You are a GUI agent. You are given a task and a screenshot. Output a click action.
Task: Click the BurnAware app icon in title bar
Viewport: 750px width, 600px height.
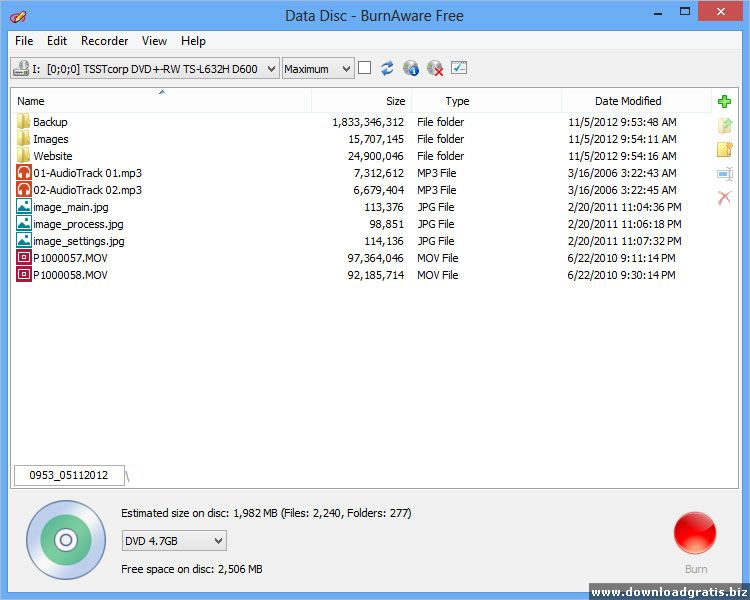point(17,16)
